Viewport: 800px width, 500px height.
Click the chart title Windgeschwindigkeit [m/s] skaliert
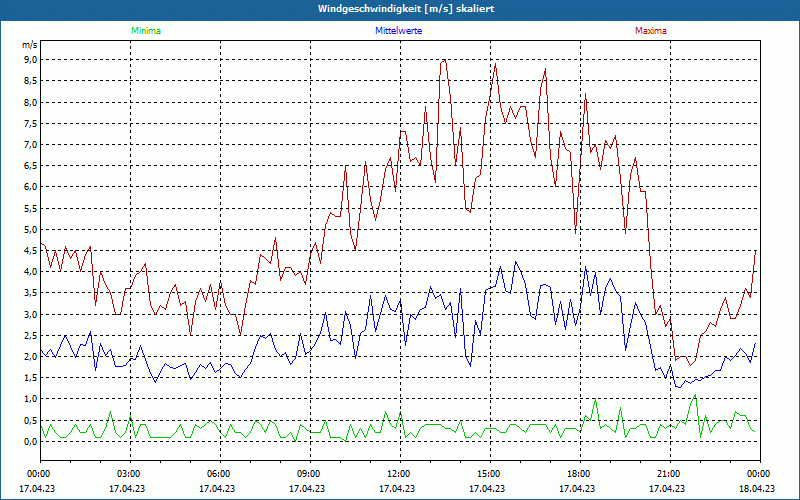click(406, 9)
